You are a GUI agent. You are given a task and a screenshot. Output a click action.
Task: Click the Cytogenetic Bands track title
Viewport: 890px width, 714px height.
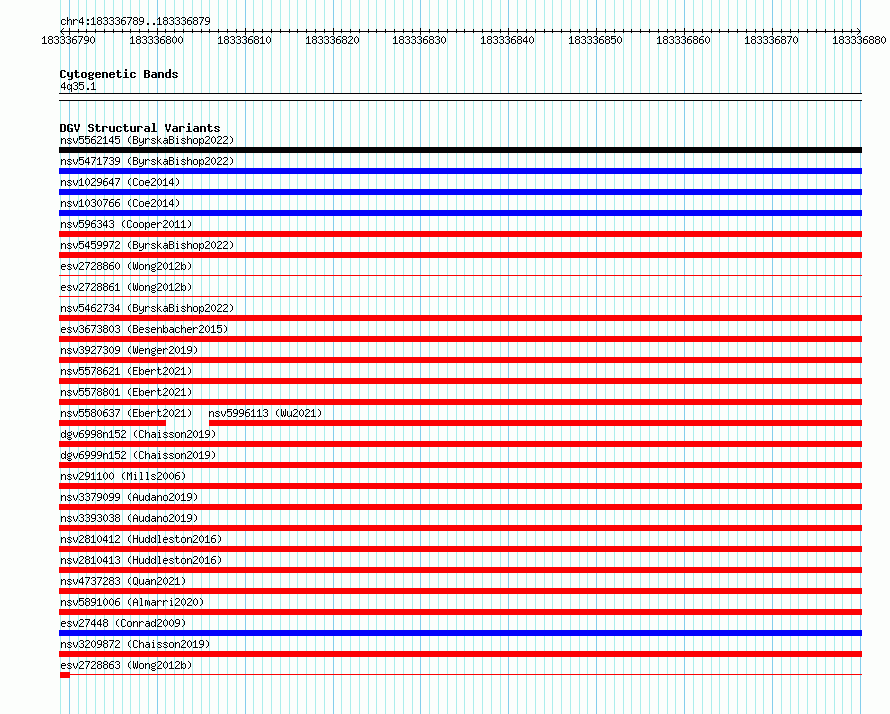(119, 74)
